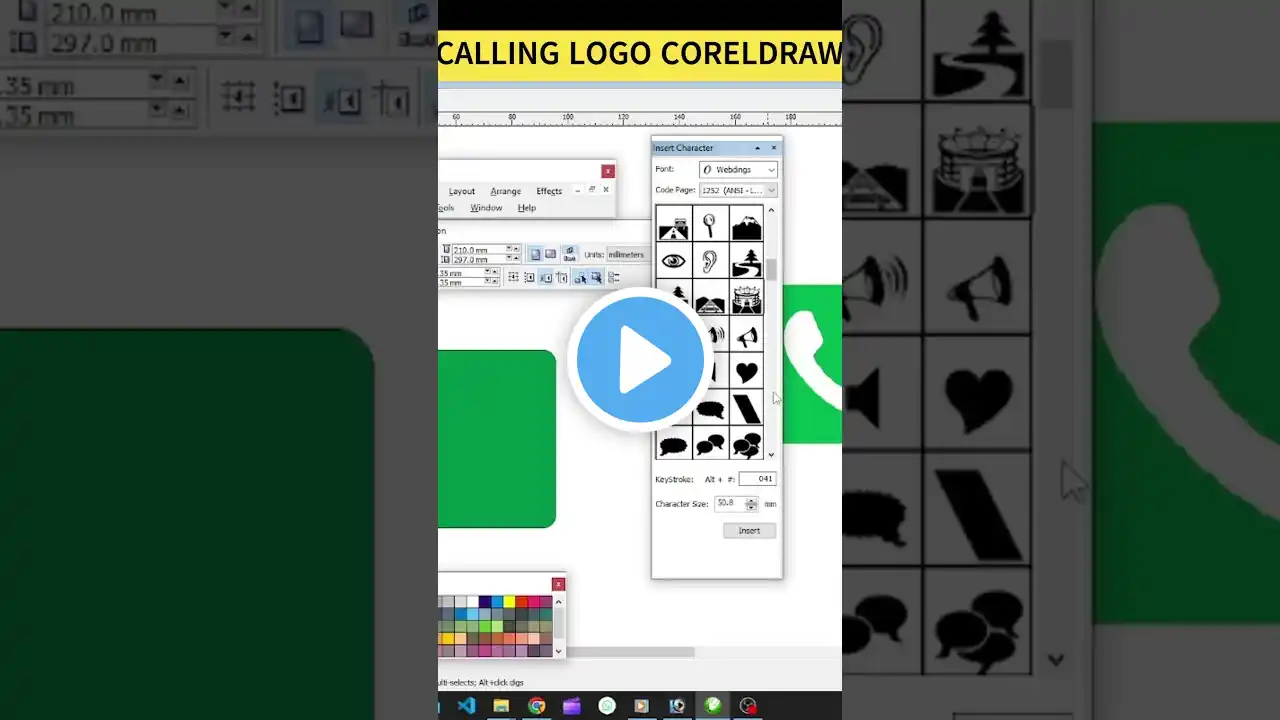Pick the dark navy swatch in the palette

[x=484, y=601]
